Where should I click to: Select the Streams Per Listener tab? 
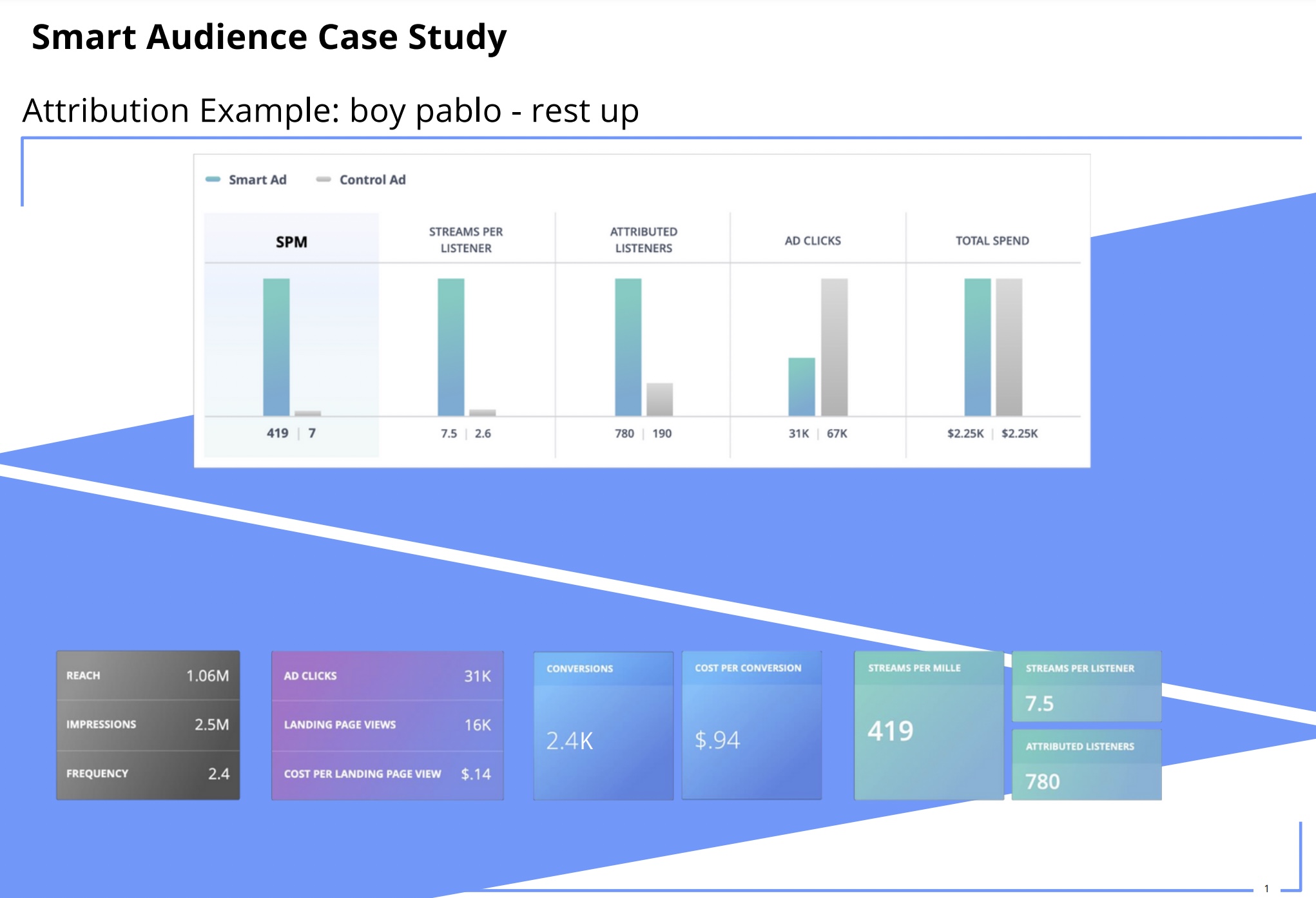pyautogui.click(x=466, y=240)
